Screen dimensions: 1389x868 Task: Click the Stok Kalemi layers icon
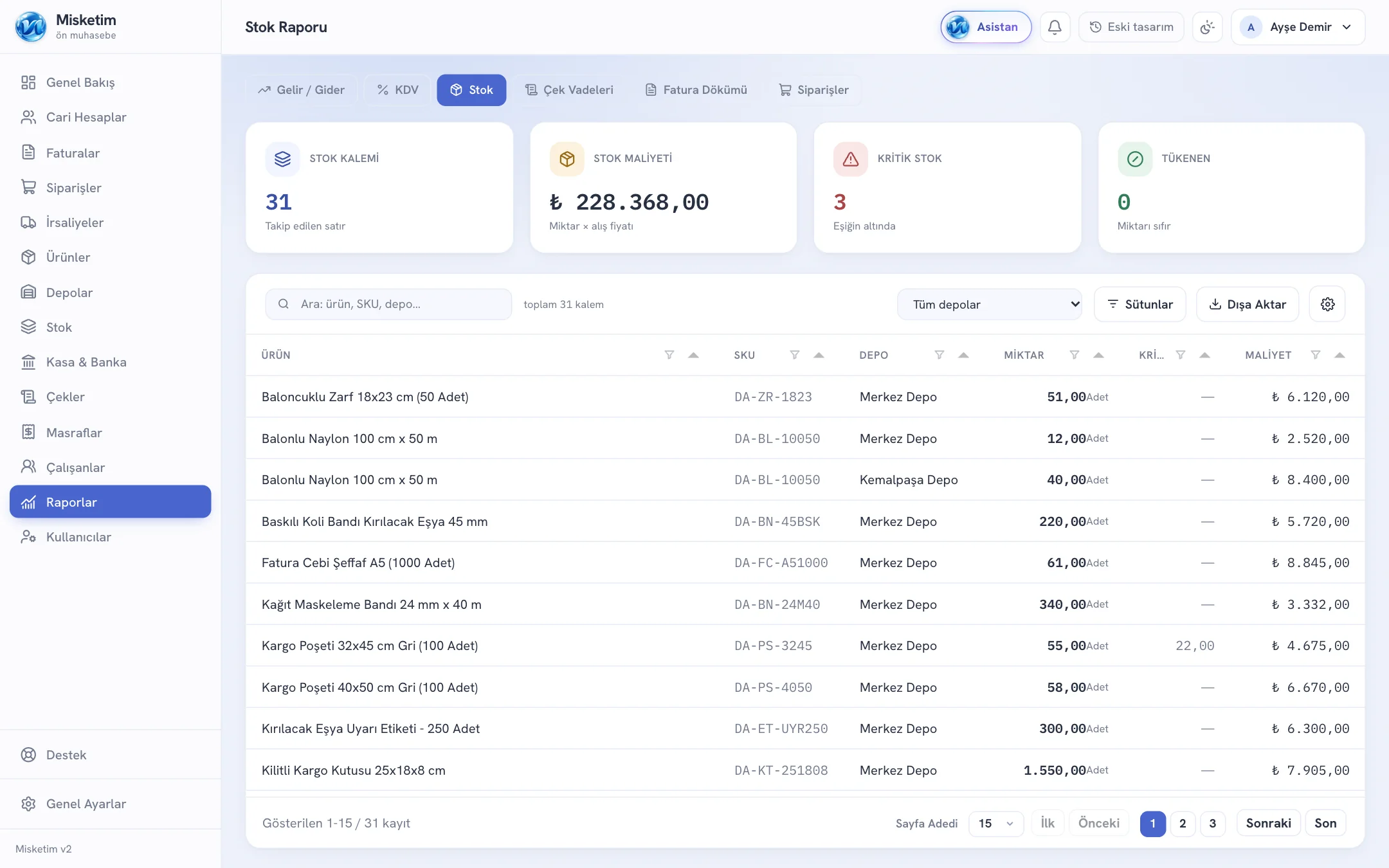tap(283, 159)
